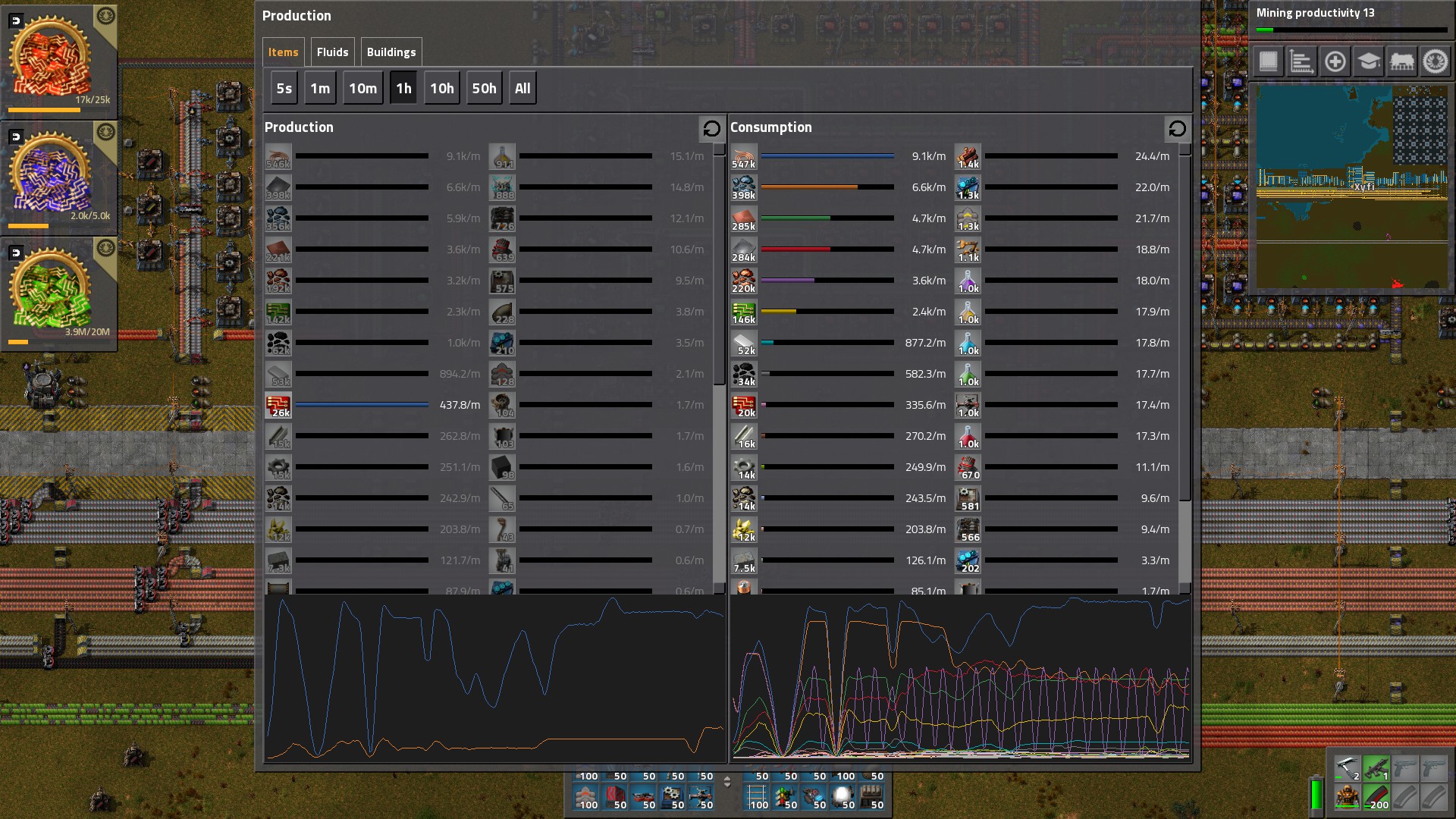The width and height of the screenshot is (1456, 819).
Task: Click the 9.1k/m consumption bar
Action: tap(827, 156)
